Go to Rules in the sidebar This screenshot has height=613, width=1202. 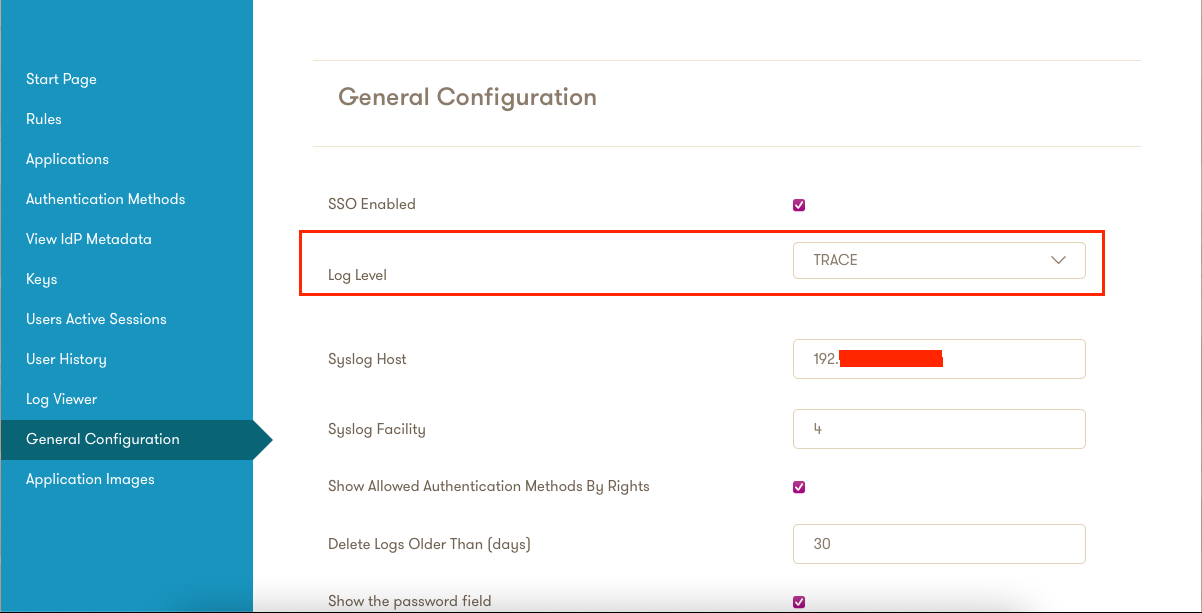(44, 119)
